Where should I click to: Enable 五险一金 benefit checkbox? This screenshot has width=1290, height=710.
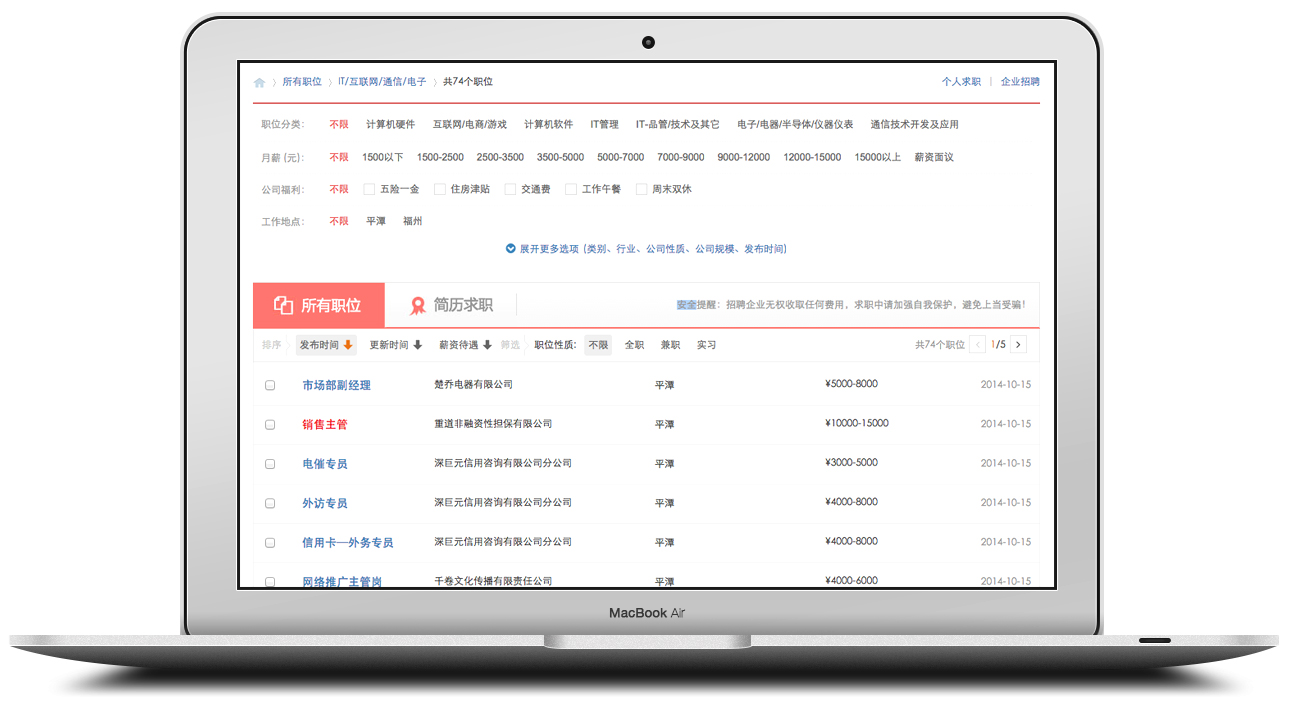click(x=369, y=189)
